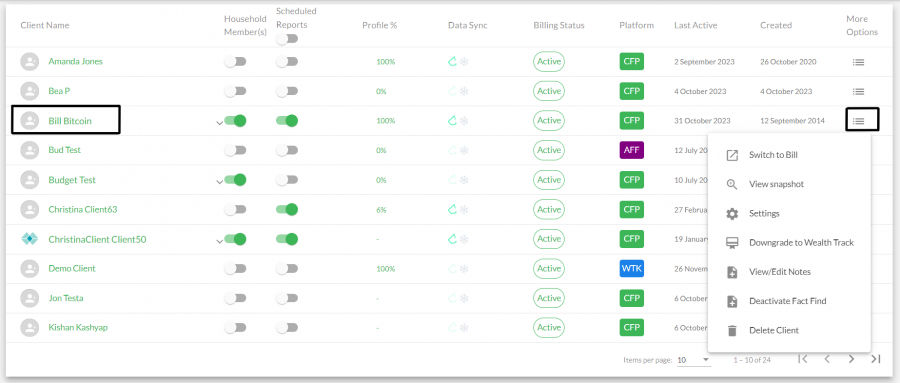Enable Household Members toggle for Amanda Jones
The image size is (900, 383).
click(235, 61)
